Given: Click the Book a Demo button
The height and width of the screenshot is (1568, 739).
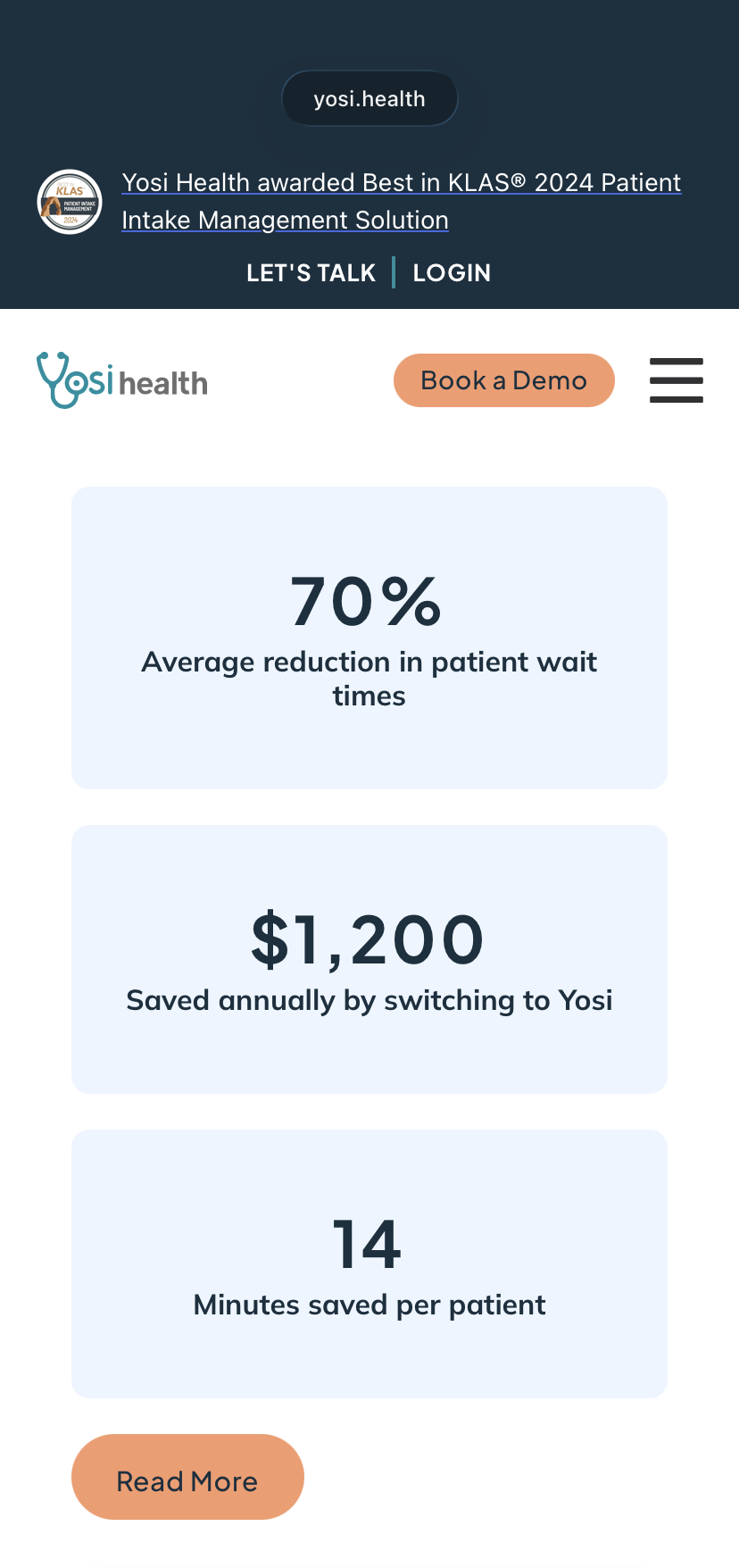Looking at the screenshot, I should 504,380.
